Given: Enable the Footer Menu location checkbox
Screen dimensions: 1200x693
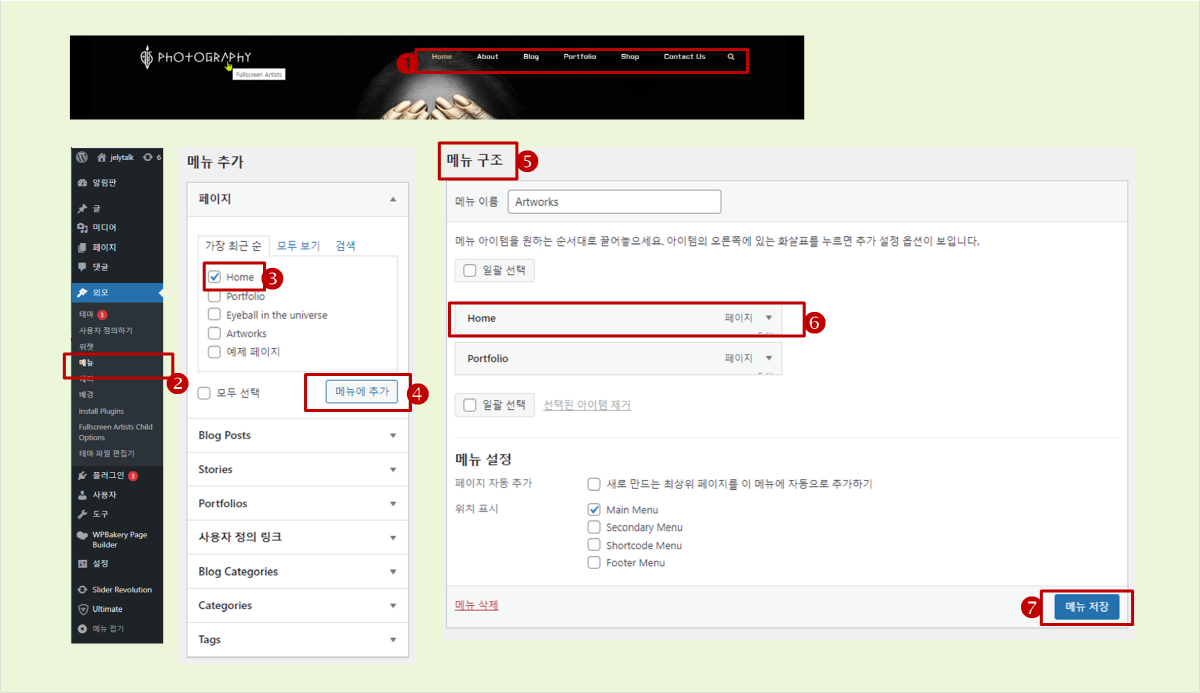Looking at the screenshot, I should click(594, 563).
